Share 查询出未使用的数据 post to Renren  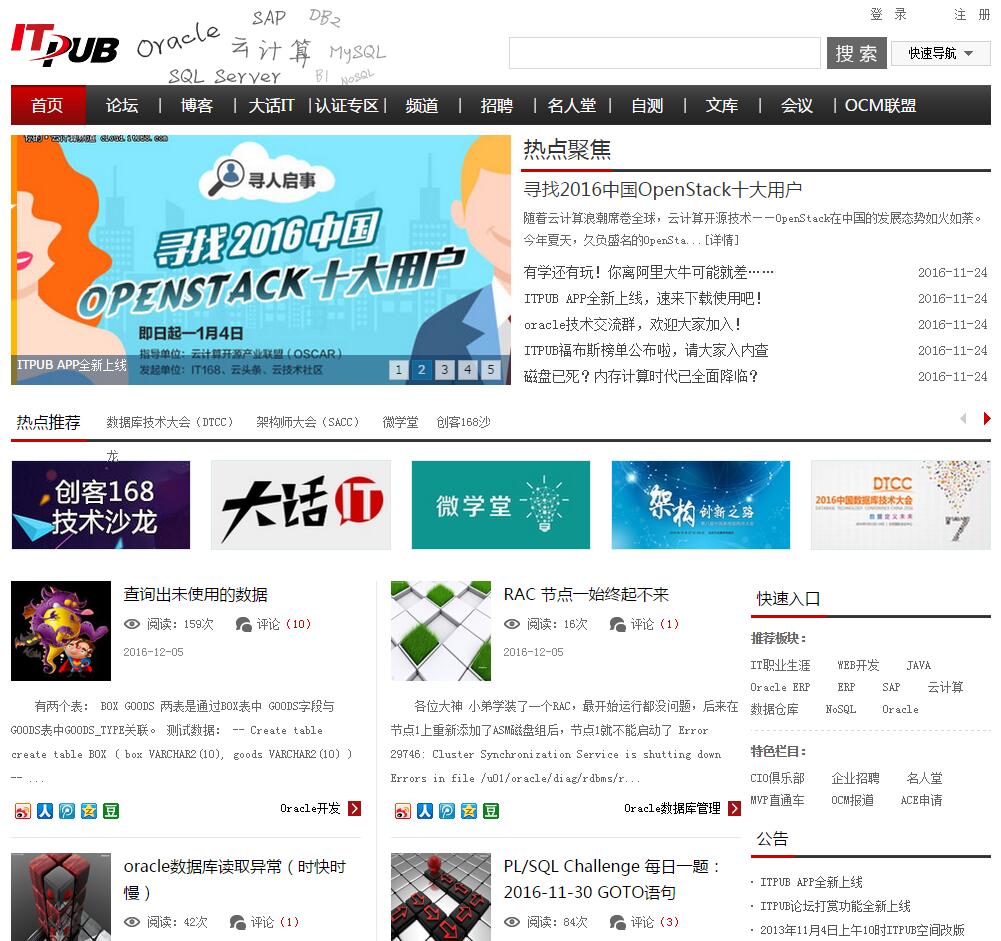(45, 811)
